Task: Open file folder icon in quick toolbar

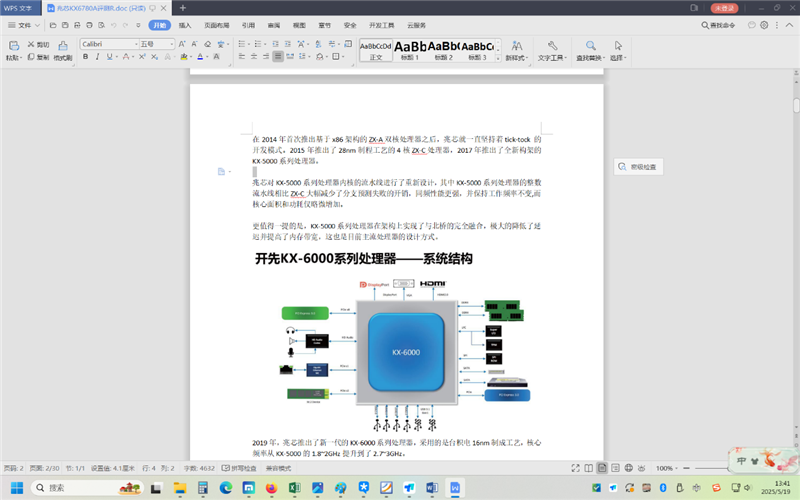Action: [x=53, y=25]
